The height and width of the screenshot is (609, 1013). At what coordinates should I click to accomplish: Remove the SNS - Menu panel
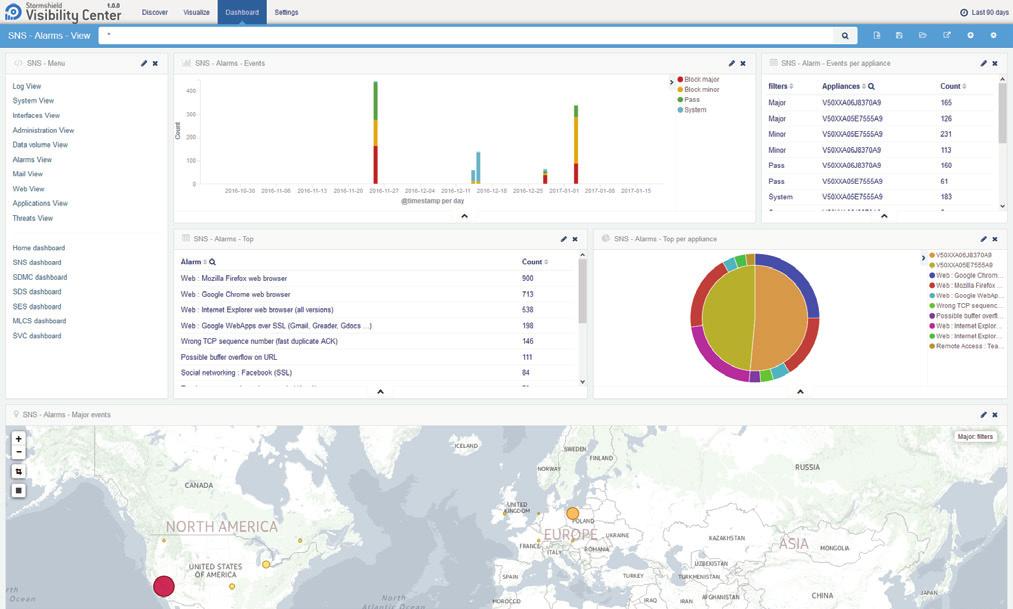pos(155,63)
